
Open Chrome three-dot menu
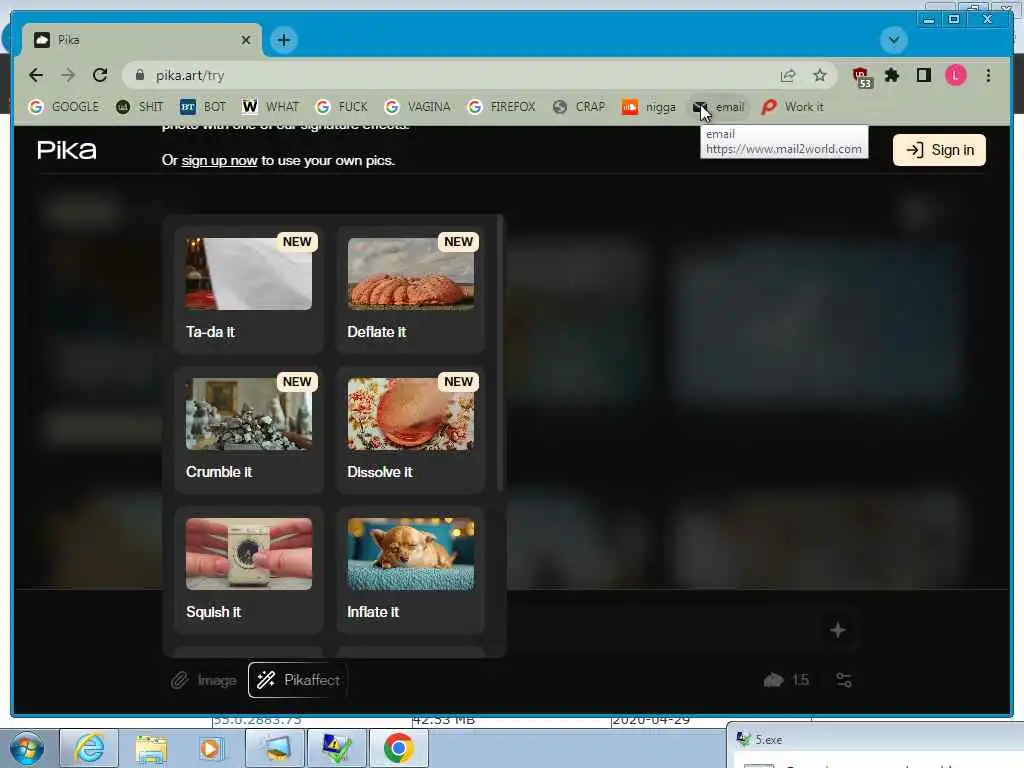[x=988, y=76]
